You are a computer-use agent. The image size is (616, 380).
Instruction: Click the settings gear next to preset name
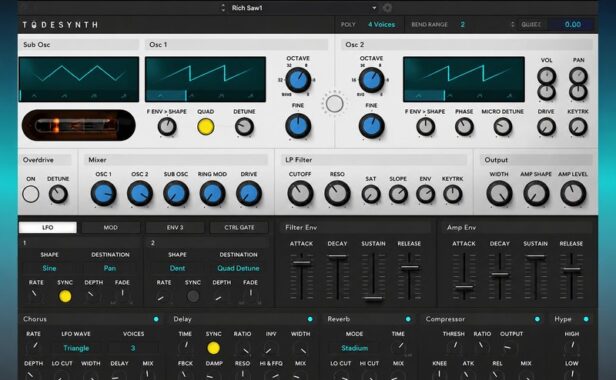coord(387,8)
